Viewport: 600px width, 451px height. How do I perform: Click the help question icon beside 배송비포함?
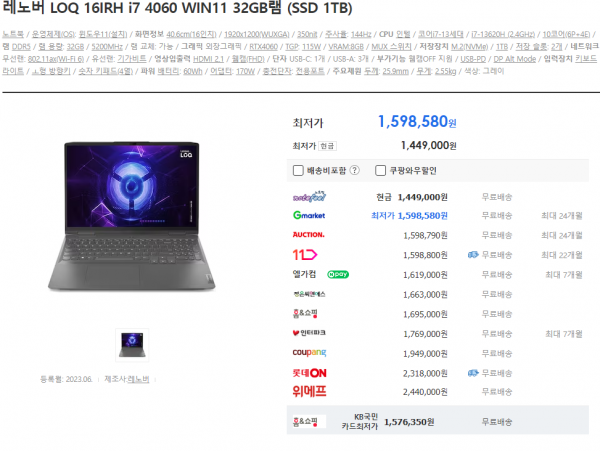click(355, 170)
